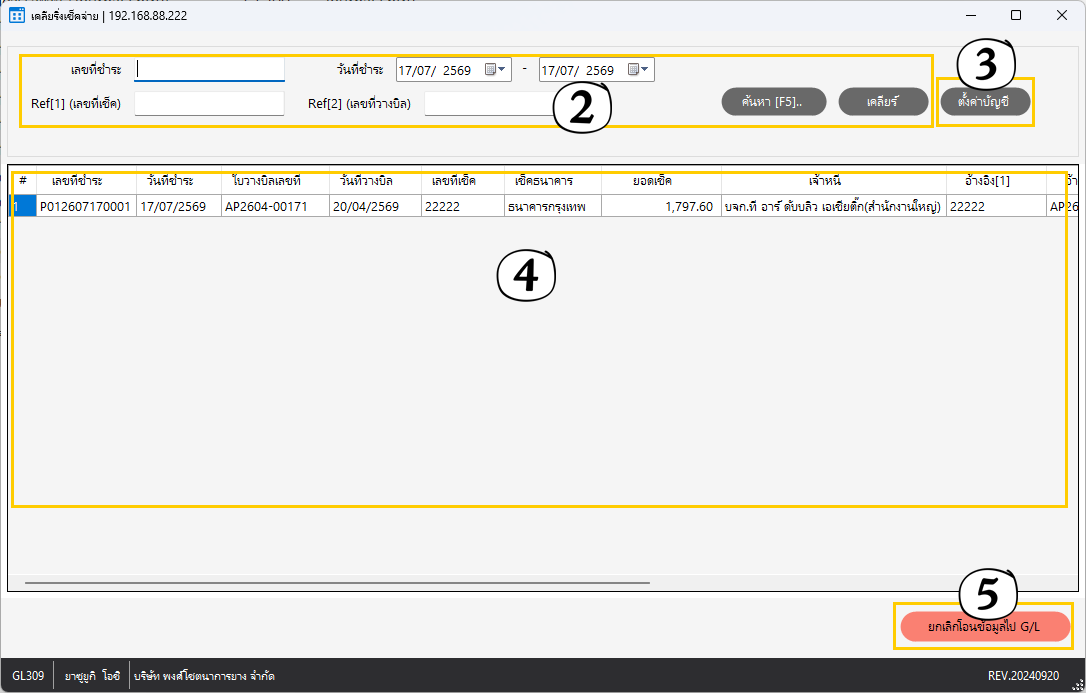Click ยกเลิกโอนข้อมูลไป G/L button
1086x693 pixels.
pyautogui.click(x=984, y=627)
